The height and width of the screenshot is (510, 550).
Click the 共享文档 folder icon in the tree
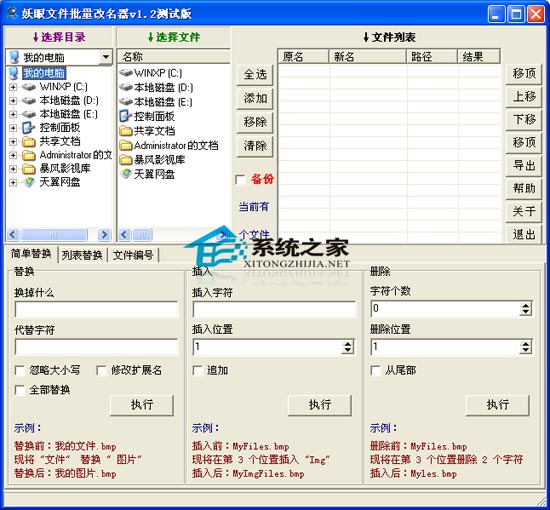click(x=29, y=141)
